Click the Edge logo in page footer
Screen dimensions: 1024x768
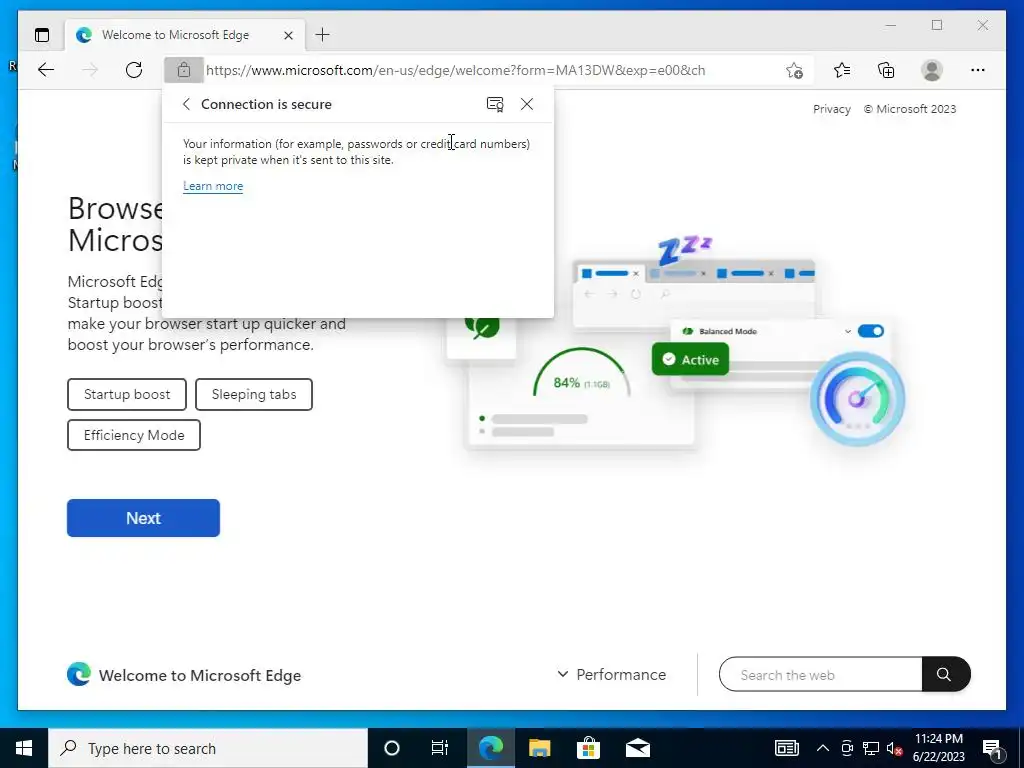[79, 675]
